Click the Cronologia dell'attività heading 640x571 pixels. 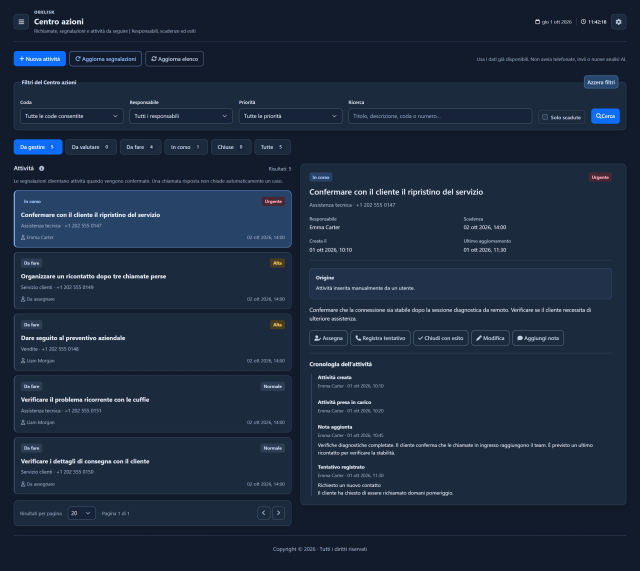pos(340,364)
